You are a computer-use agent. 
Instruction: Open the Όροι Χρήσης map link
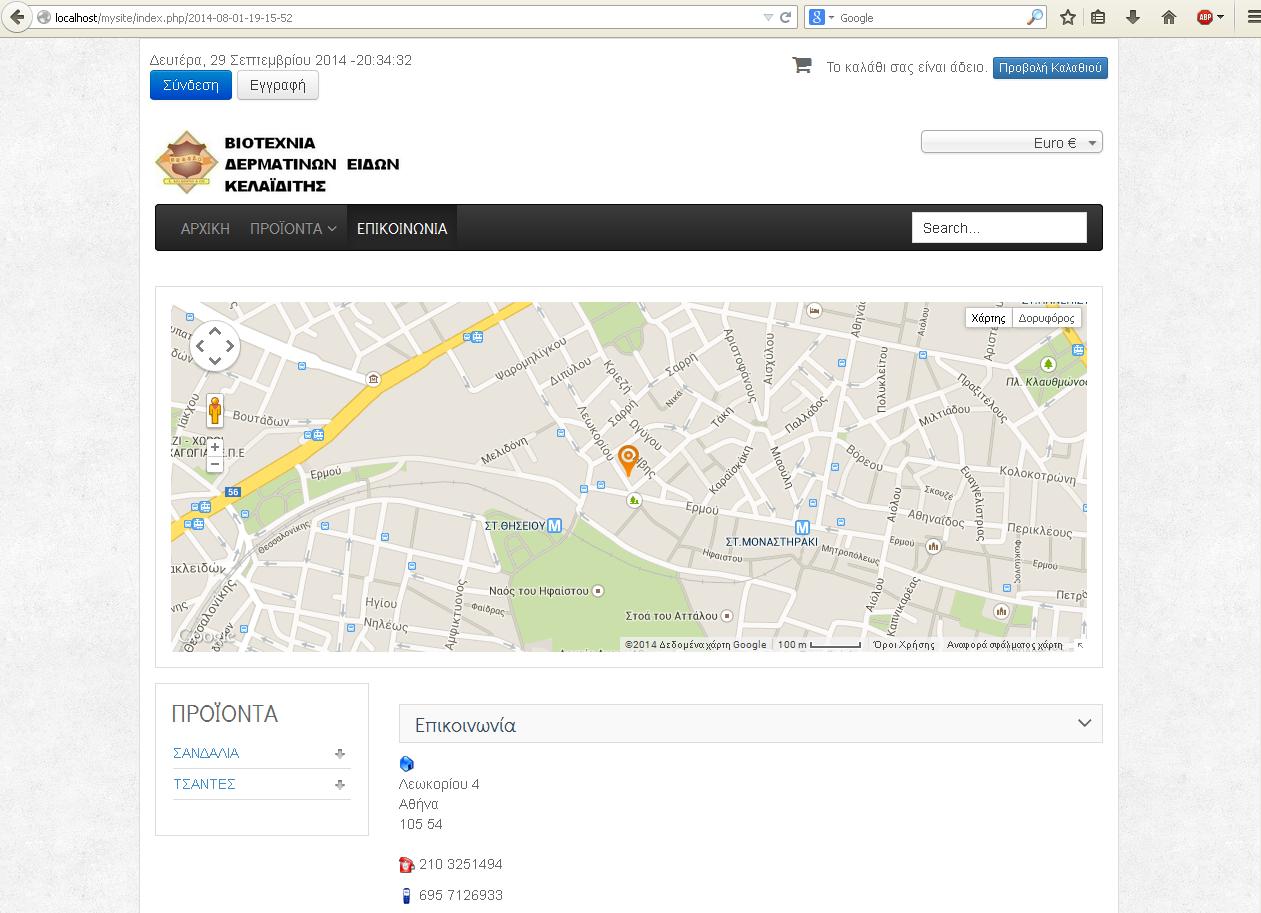click(x=904, y=645)
